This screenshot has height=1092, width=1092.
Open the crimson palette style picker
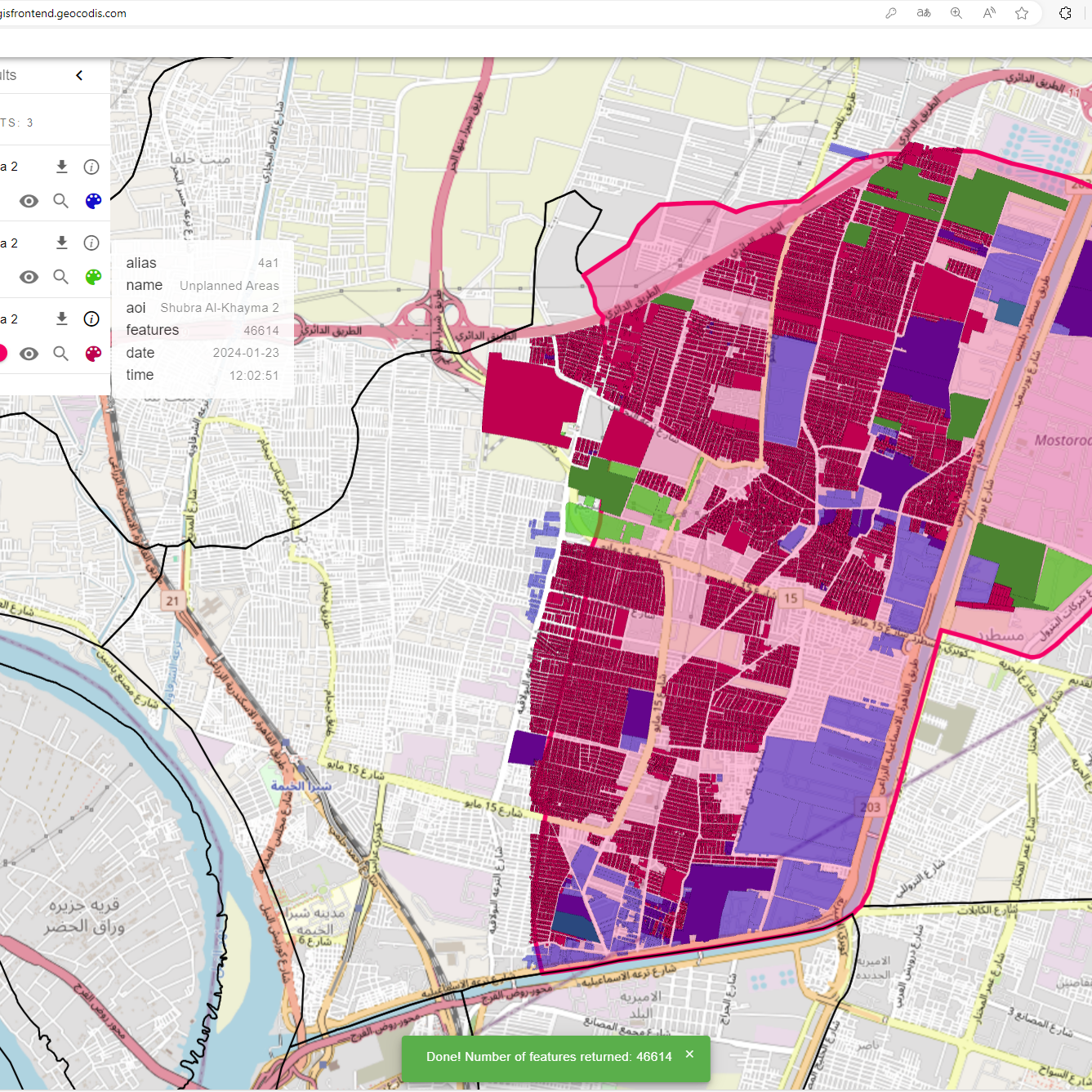tap(93, 354)
